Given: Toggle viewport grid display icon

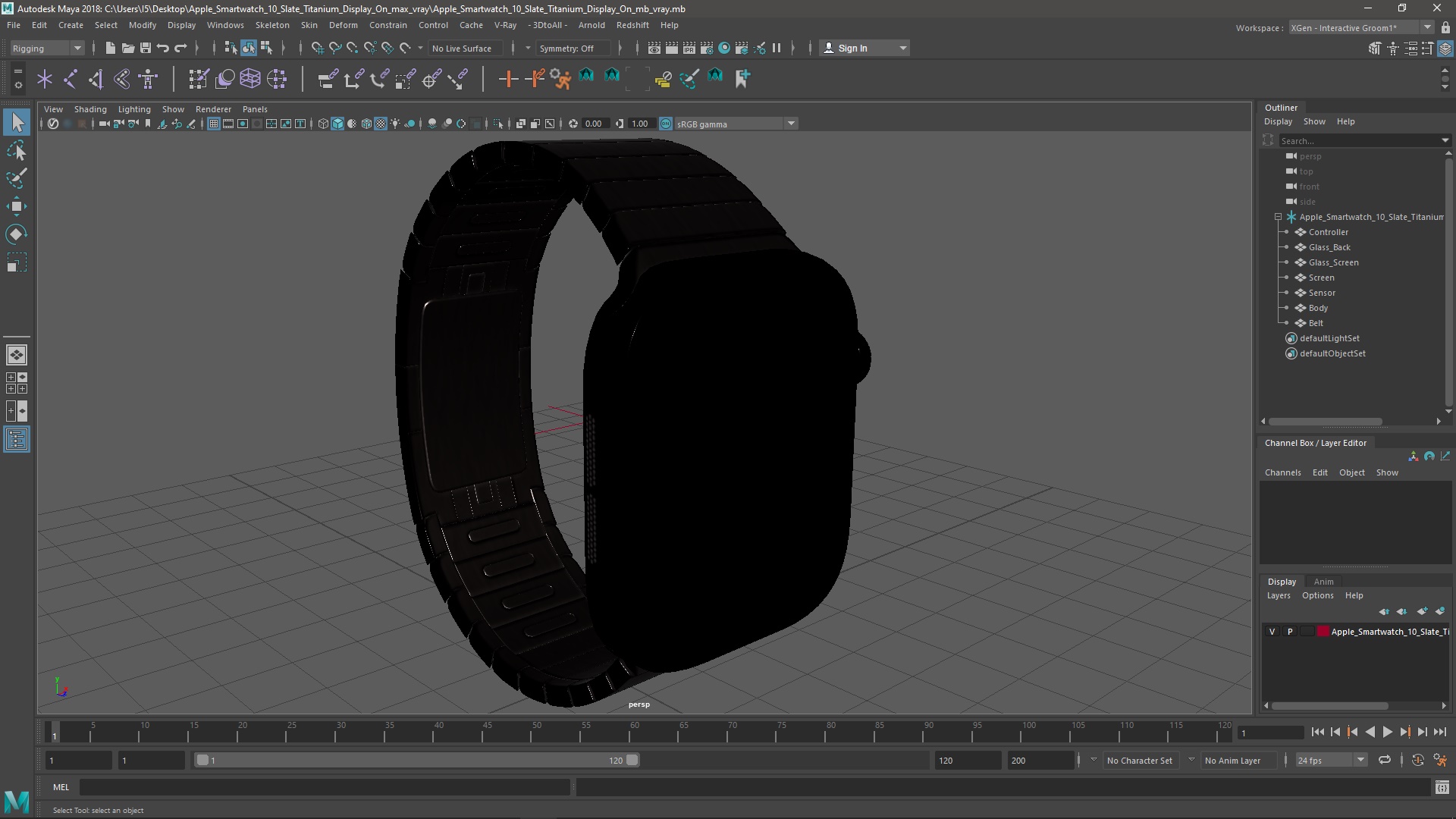Looking at the screenshot, I should click(x=214, y=124).
